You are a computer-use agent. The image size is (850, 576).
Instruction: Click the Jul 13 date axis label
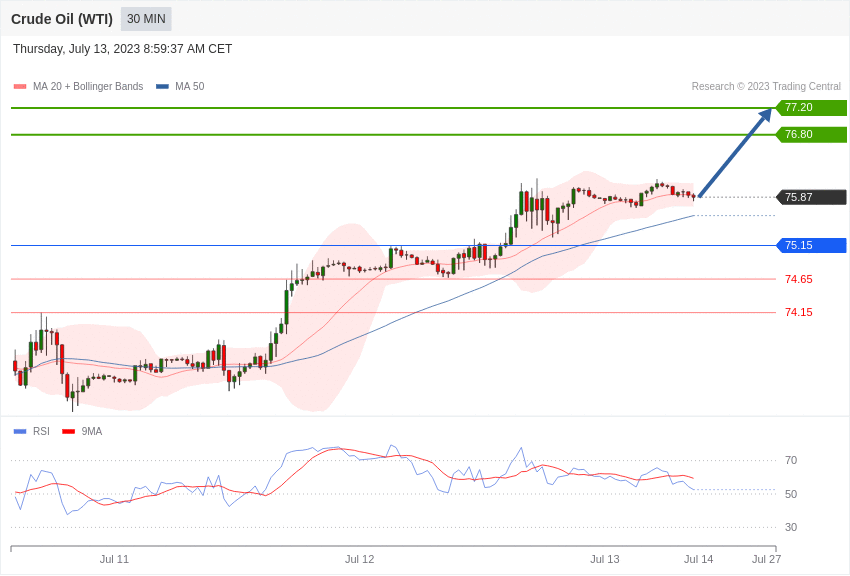pos(604,559)
